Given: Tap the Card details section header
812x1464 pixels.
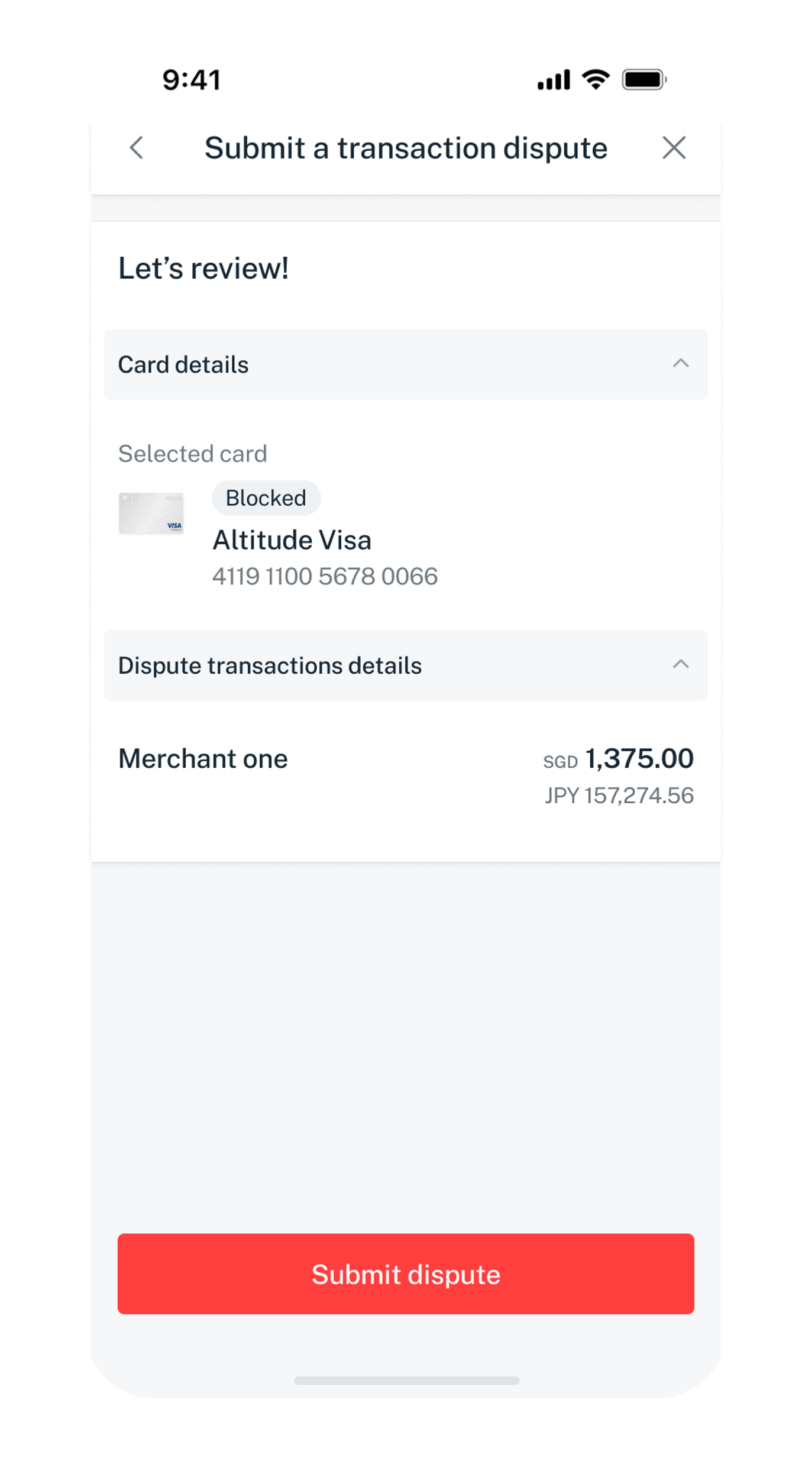Looking at the screenshot, I should pos(183,364).
